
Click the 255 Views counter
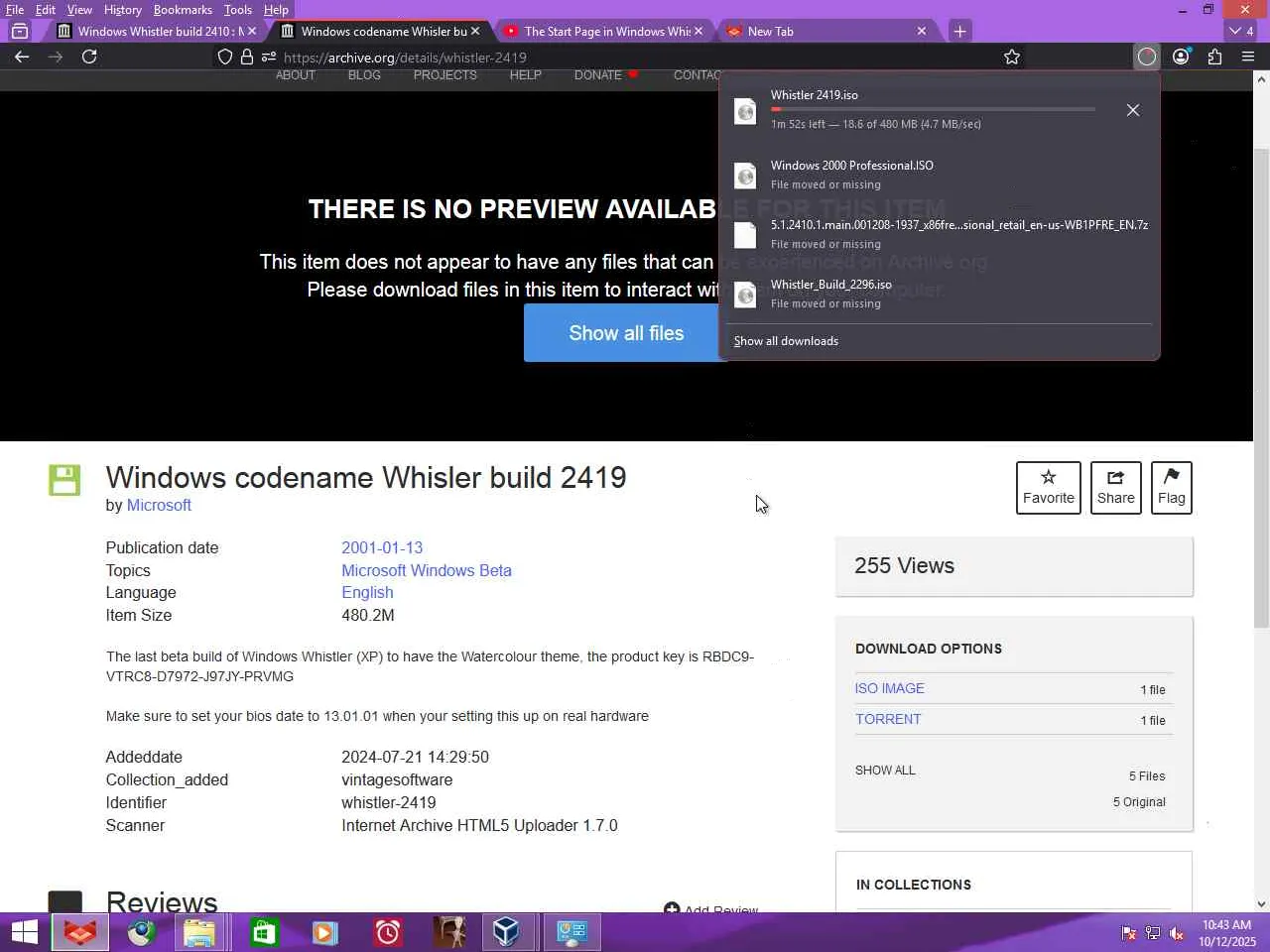(904, 566)
